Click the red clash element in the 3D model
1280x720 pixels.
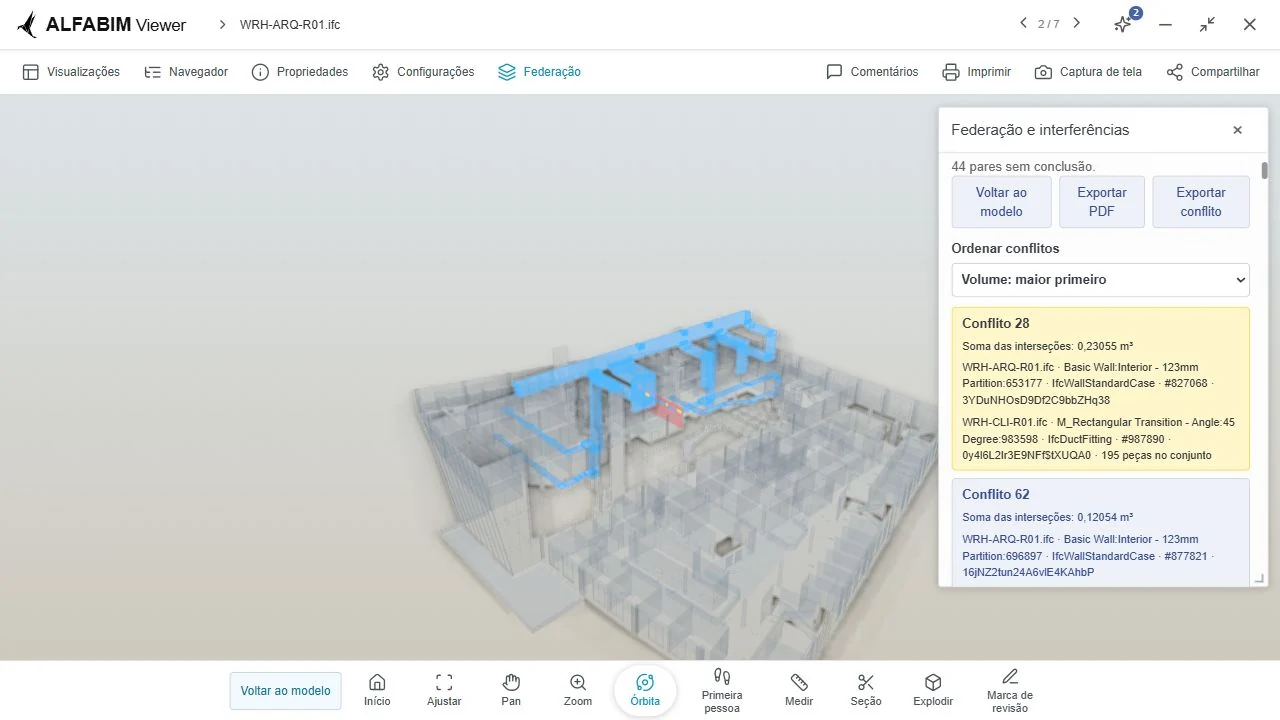click(x=671, y=411)
